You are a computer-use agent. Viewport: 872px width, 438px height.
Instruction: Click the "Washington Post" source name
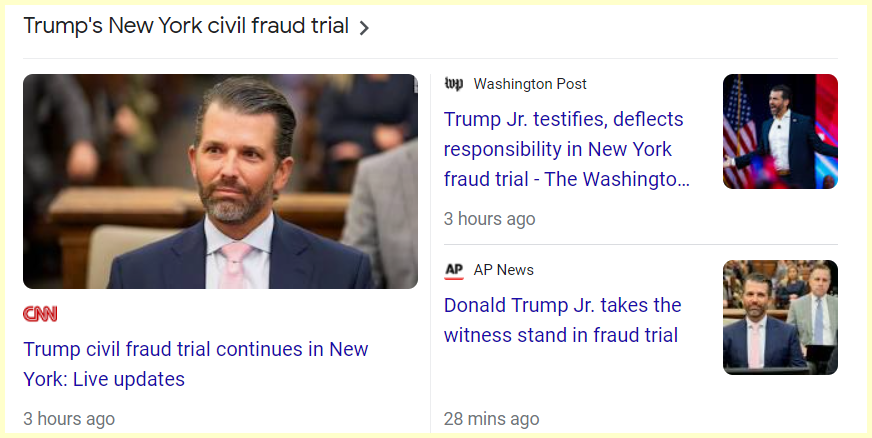(530, 84)
